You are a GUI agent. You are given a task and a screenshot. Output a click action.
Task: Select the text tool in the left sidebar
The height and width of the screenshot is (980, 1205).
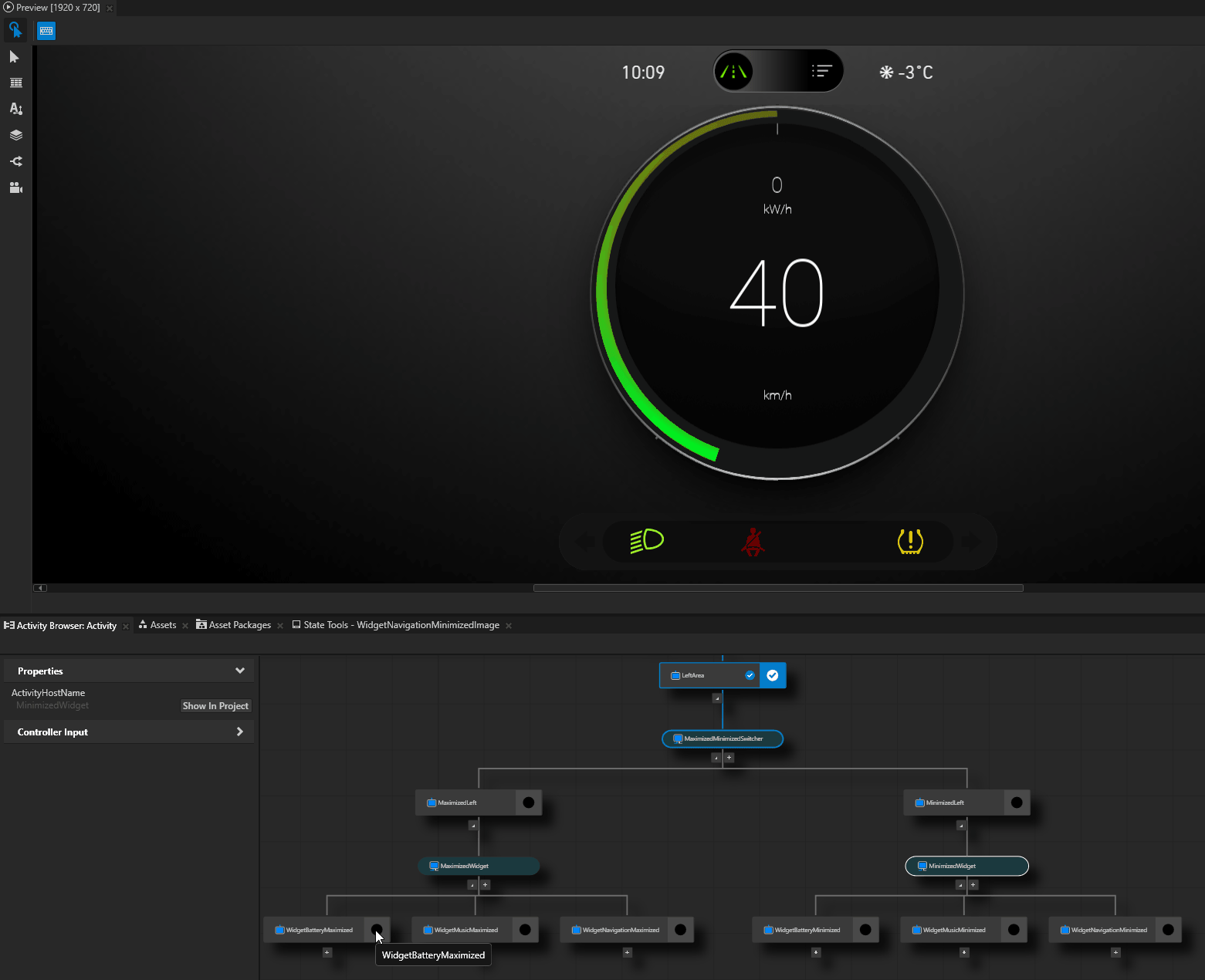coord(15,109)
